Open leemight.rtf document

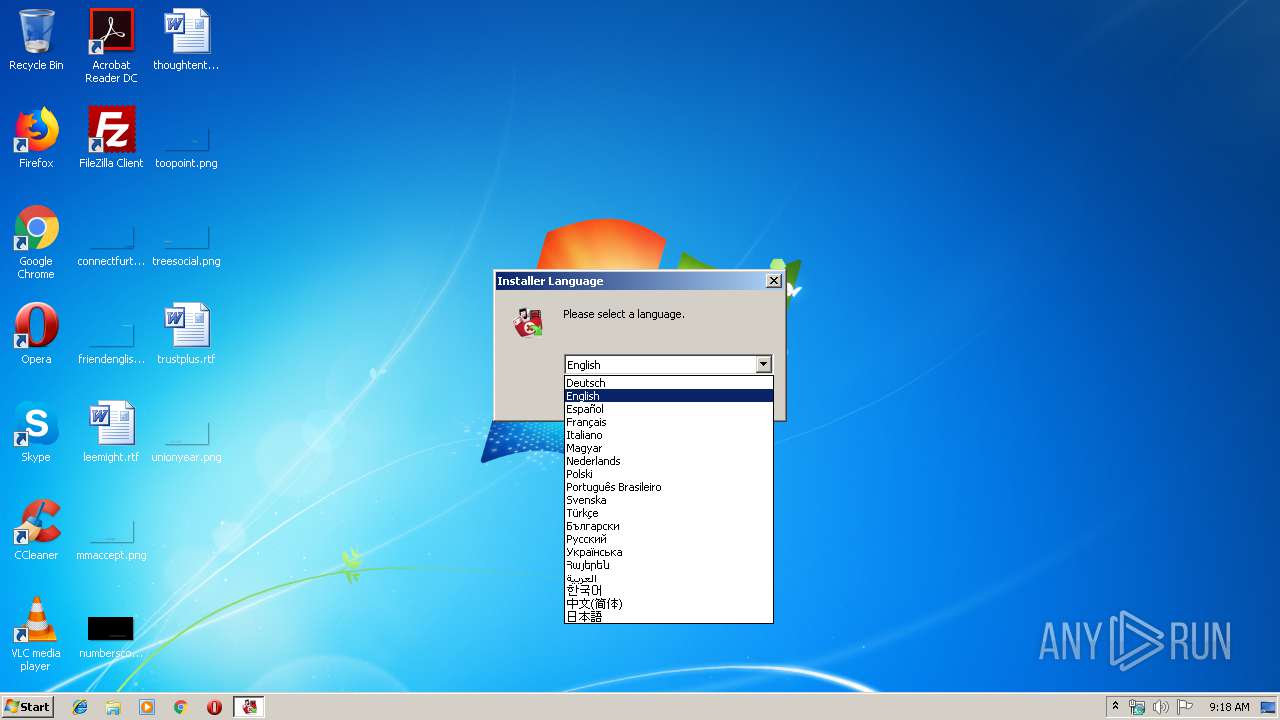tap(111, 432)
